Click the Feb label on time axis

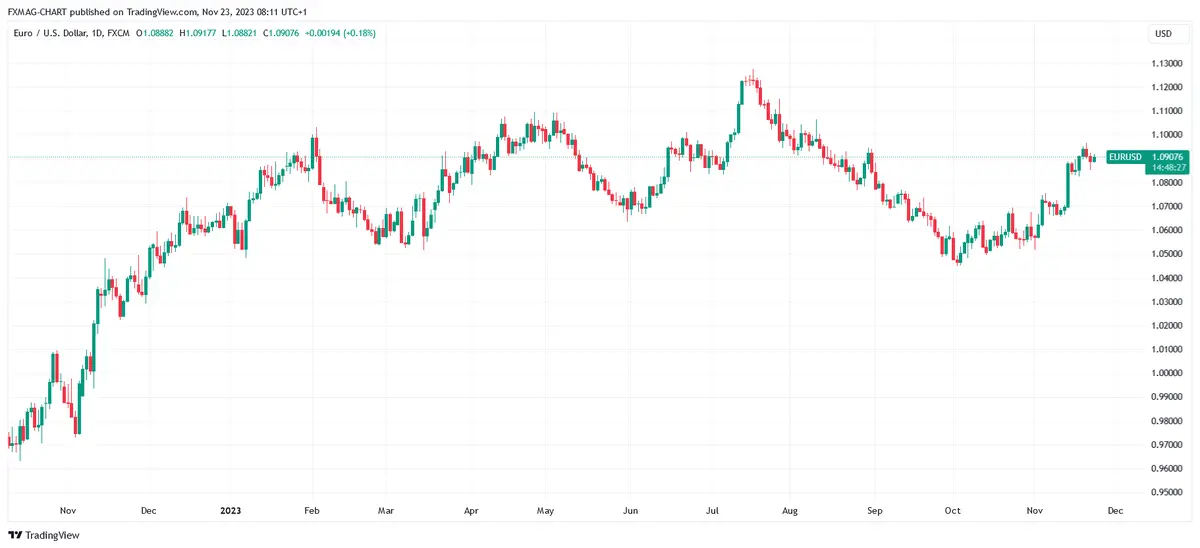click(311, 510)
